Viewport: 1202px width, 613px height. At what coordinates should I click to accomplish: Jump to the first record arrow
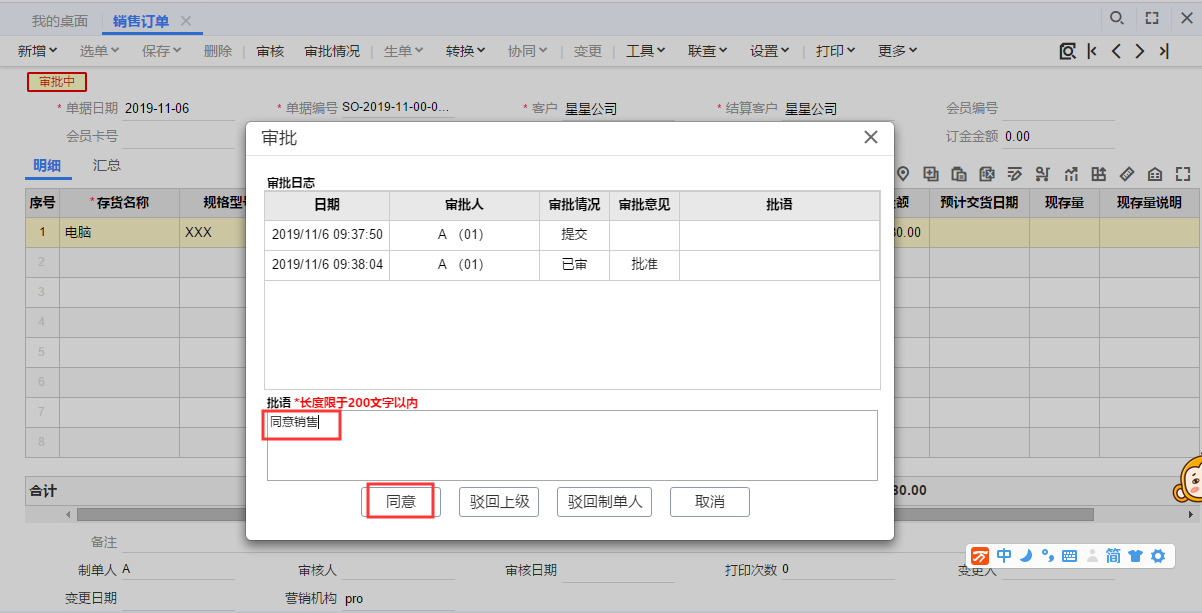click(x=1092, y=51)
